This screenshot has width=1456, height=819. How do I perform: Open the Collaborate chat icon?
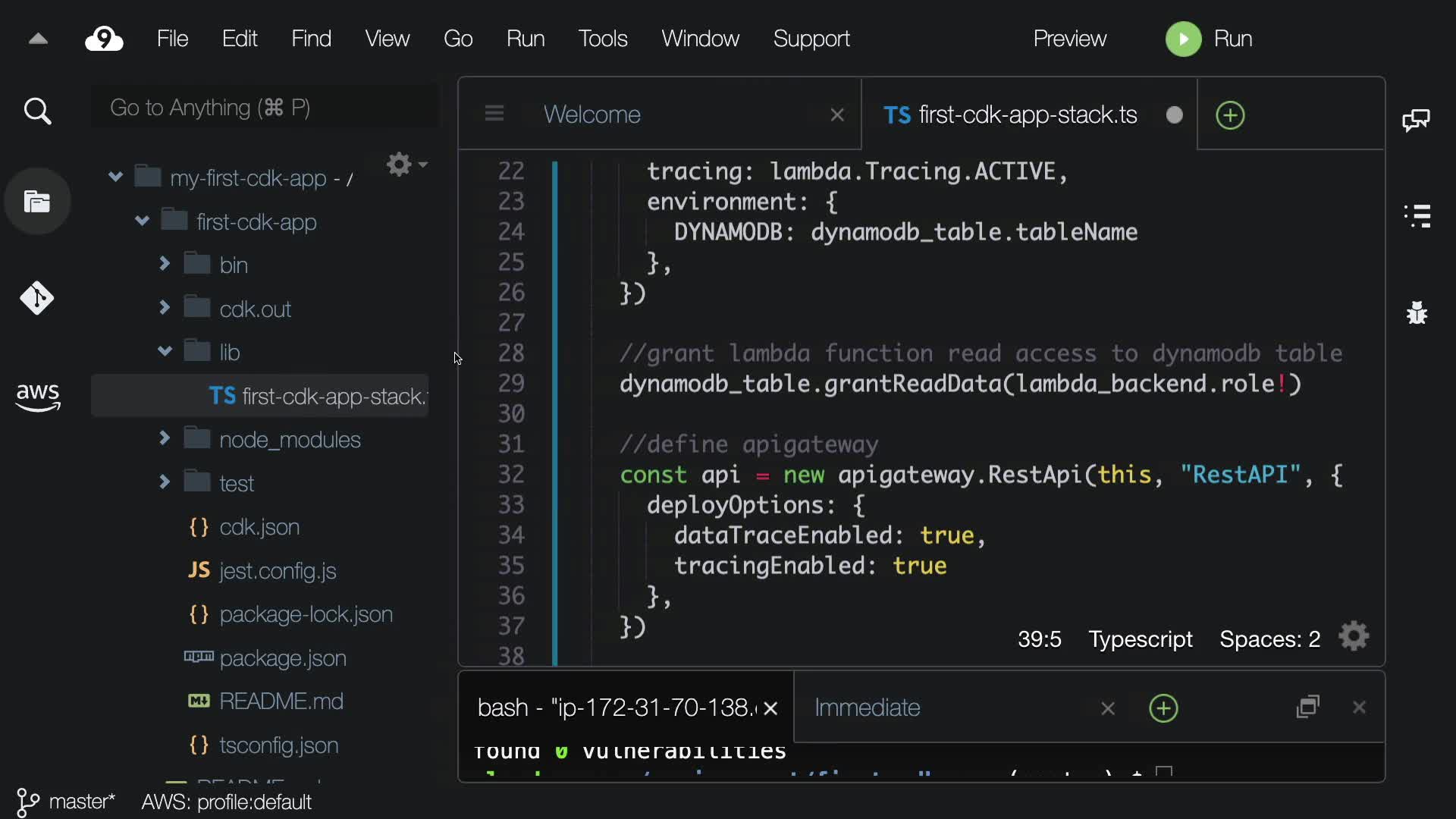(x=1416, y=120)
